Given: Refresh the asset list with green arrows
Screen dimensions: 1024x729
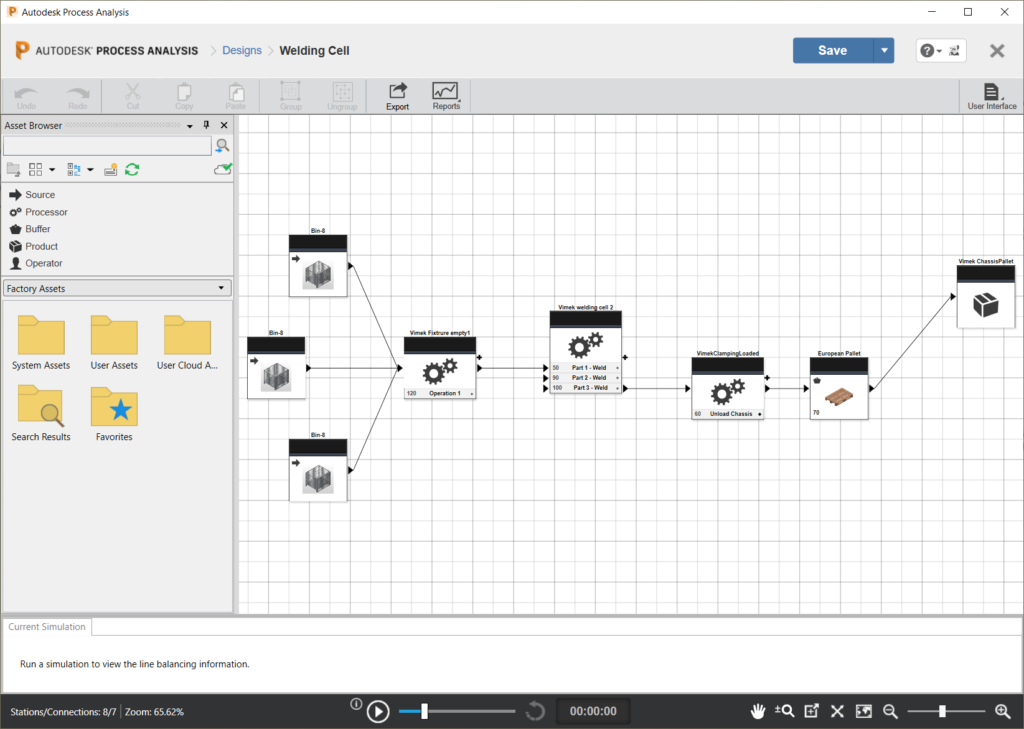Looking at the screenshot, I should point(132,170).
